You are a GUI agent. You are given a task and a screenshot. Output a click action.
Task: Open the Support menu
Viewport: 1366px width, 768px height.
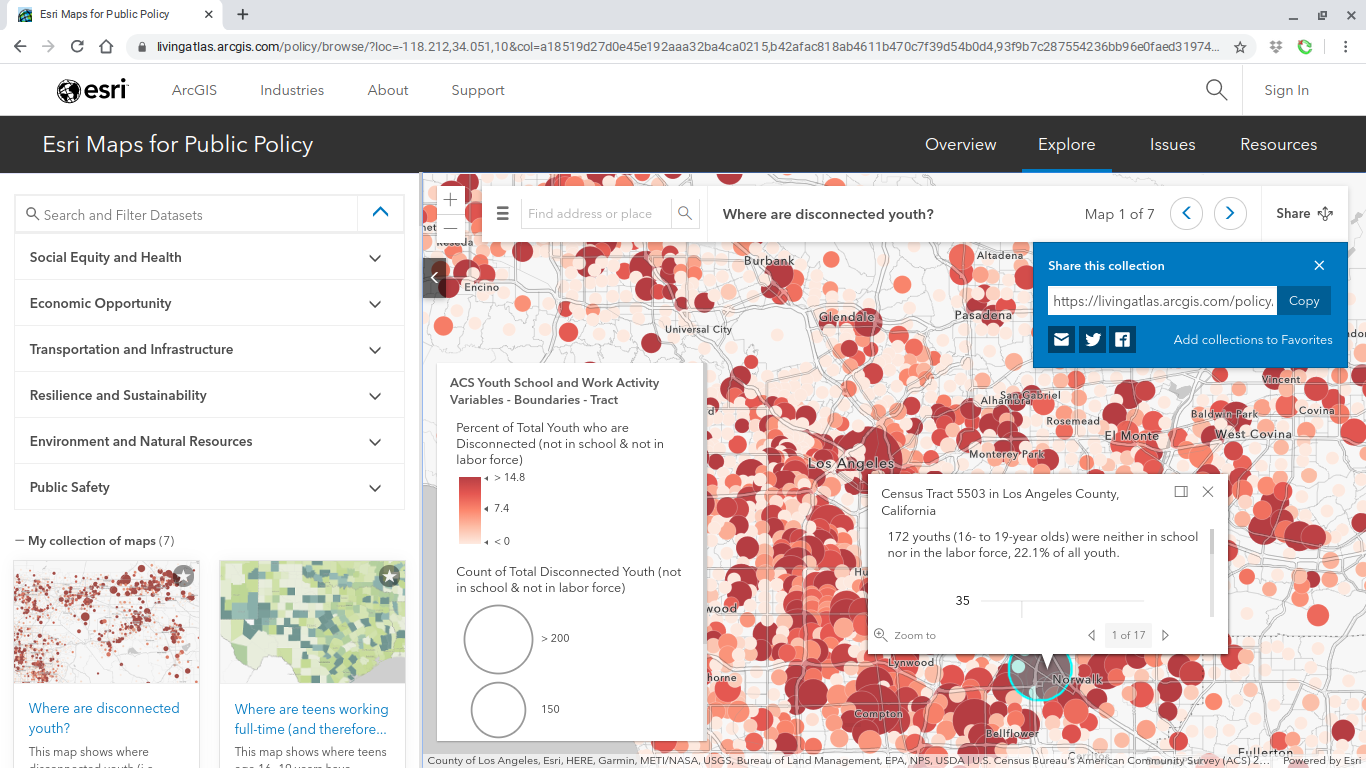478,90
